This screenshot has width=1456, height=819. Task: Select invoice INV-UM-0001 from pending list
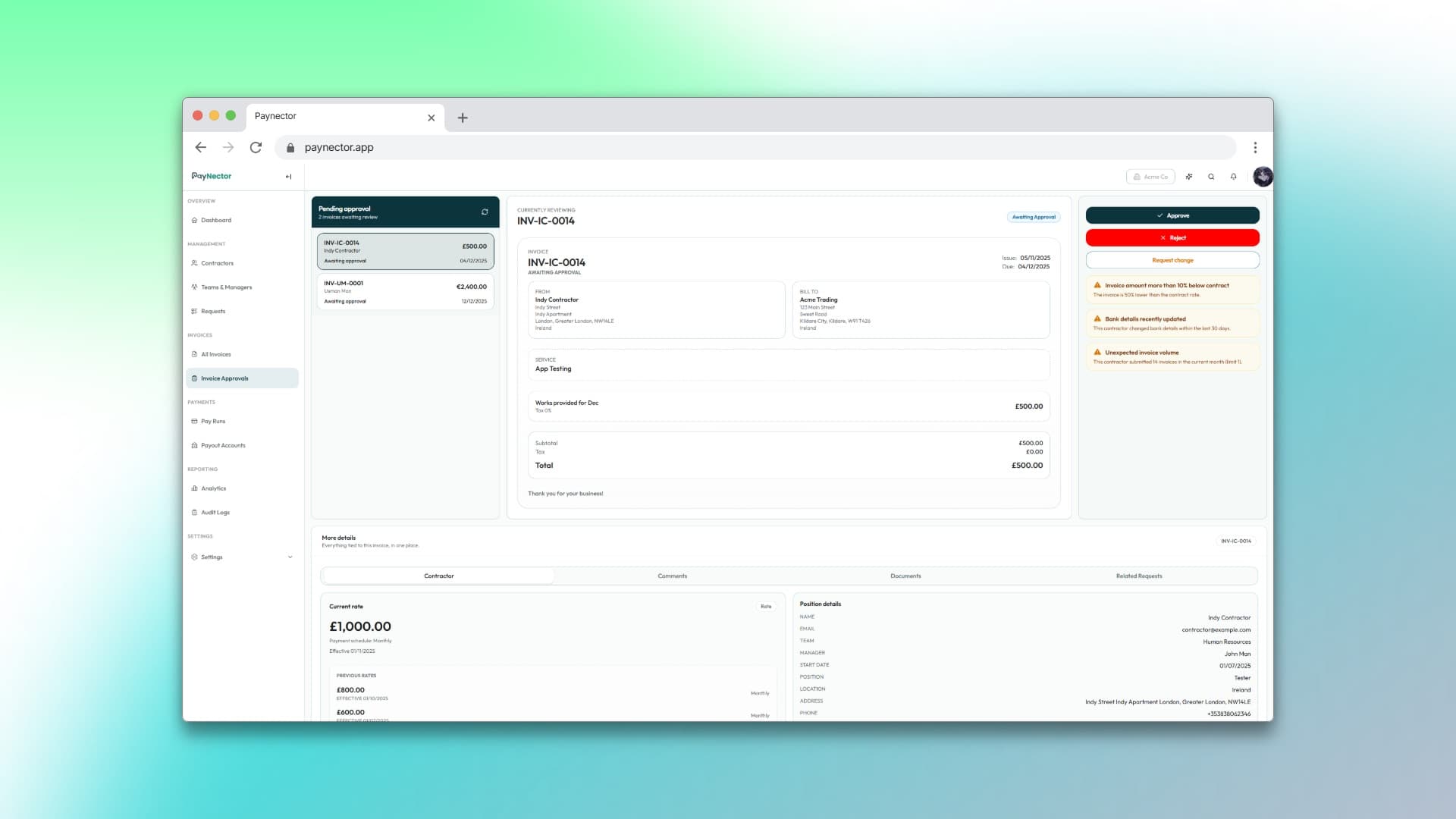tap(406, 291)
